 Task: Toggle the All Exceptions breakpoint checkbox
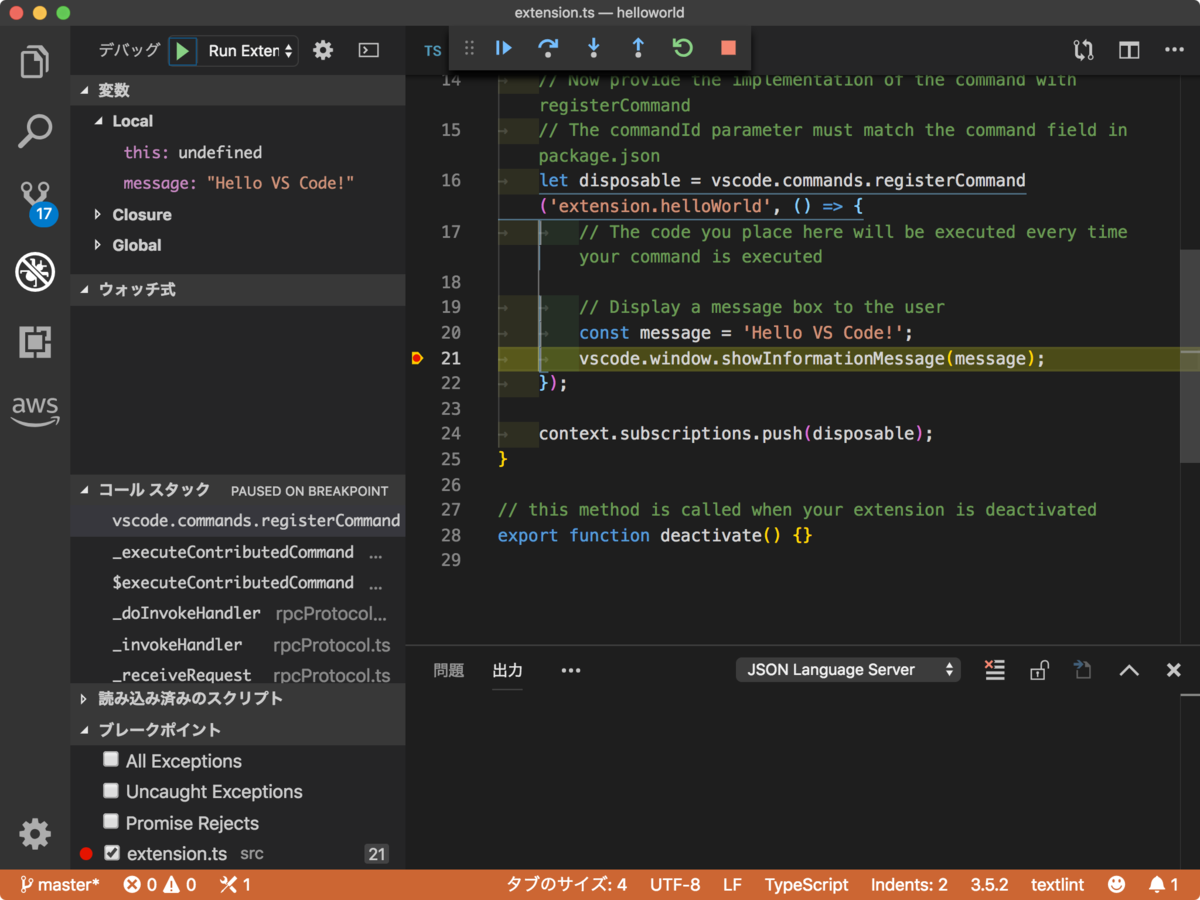click(111, 760)
